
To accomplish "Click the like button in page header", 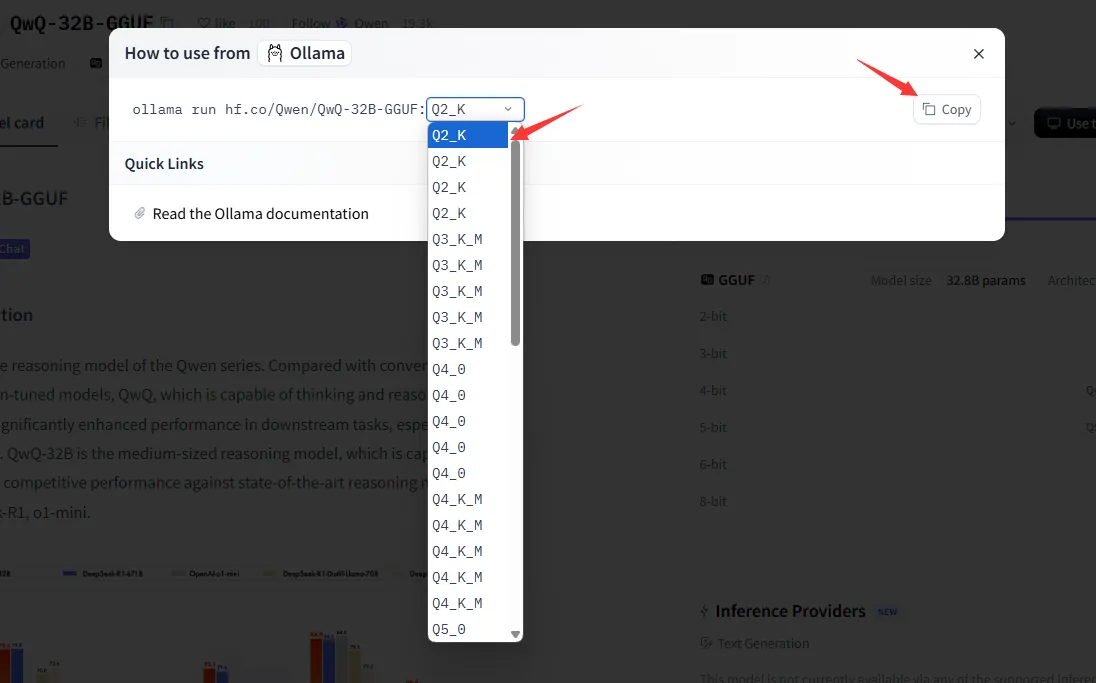I will point(217,23).
